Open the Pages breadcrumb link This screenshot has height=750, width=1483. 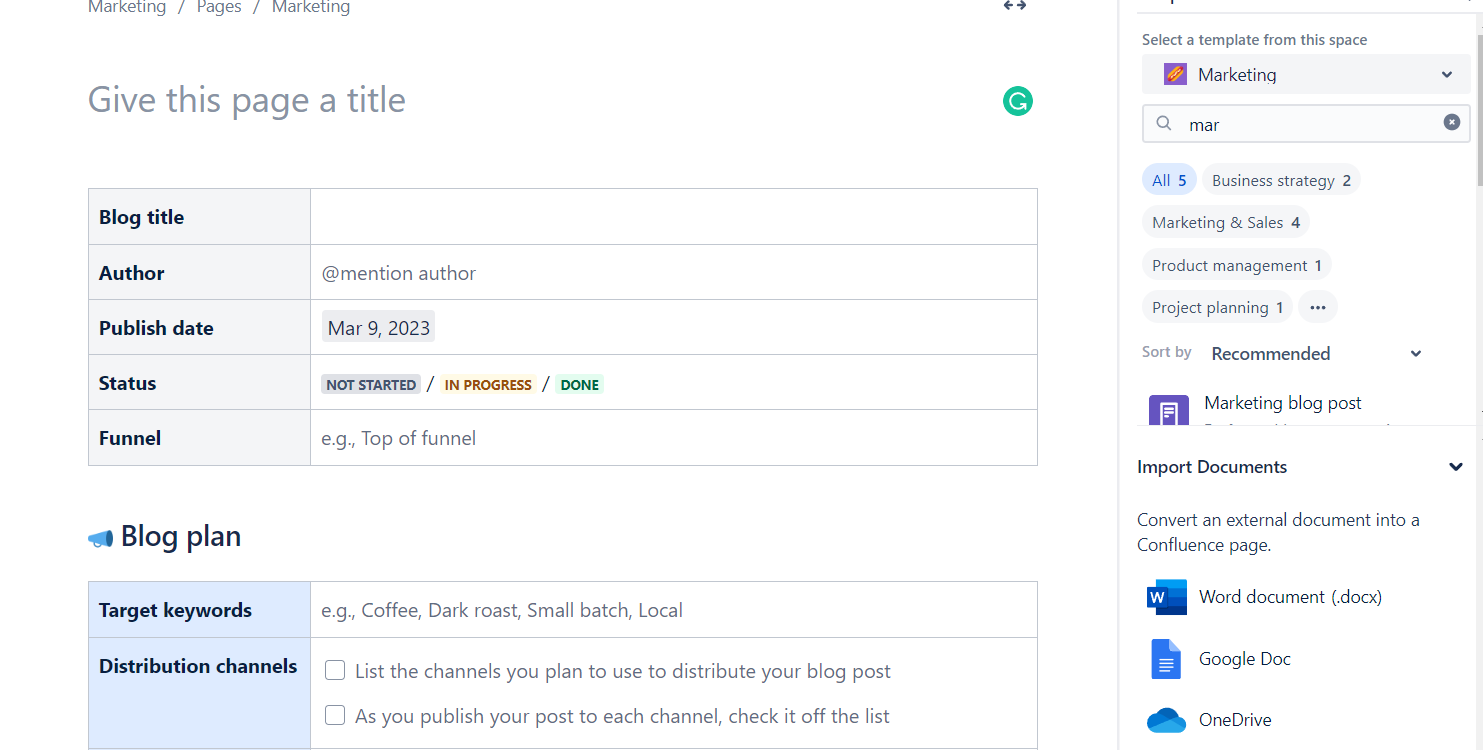pos(218,7)
